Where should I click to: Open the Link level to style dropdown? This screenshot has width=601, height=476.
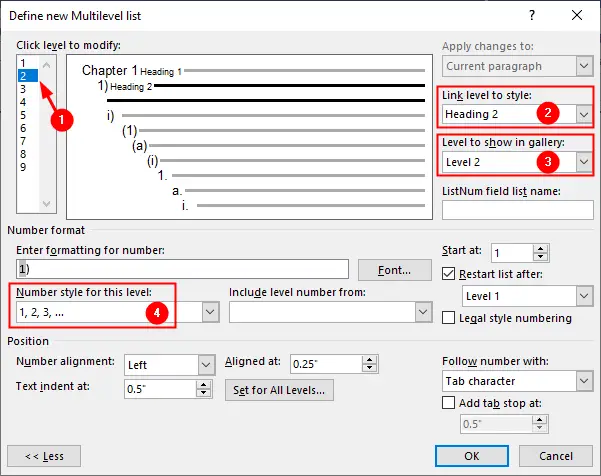pos(584,114)
